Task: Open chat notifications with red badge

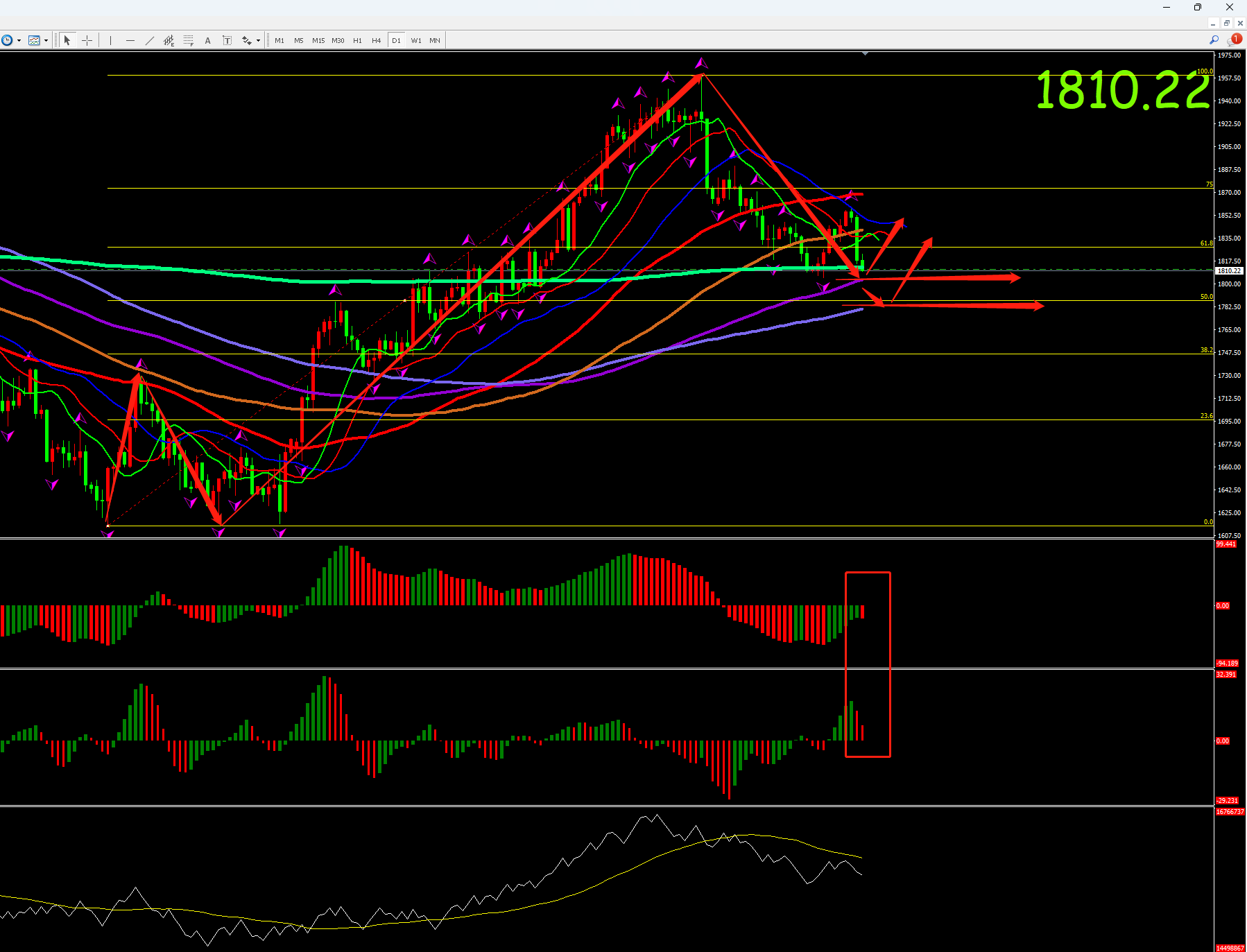Action: pos(1234,40)
